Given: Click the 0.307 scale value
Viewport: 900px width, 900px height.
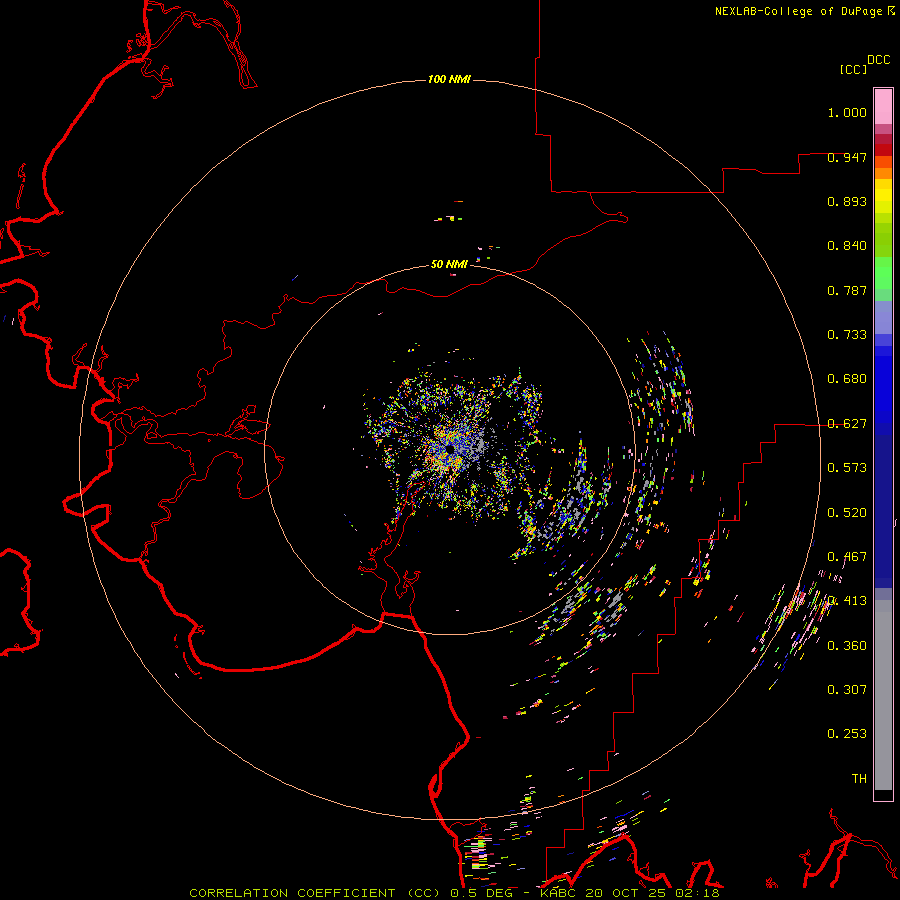Looking at the screenshot, I should coord(847,690).
